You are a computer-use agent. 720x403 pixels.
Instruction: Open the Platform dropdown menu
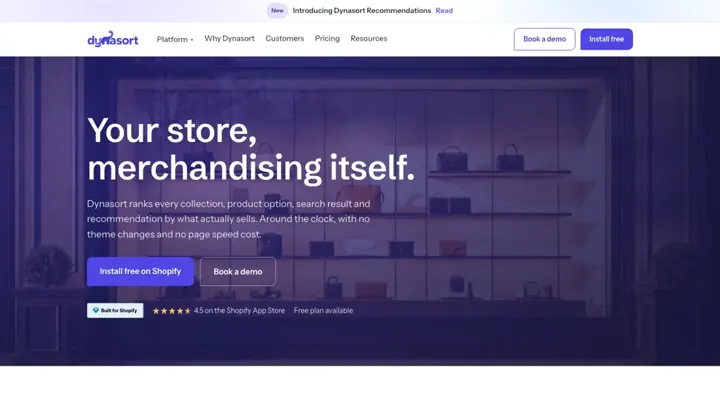tap(175, 39)
